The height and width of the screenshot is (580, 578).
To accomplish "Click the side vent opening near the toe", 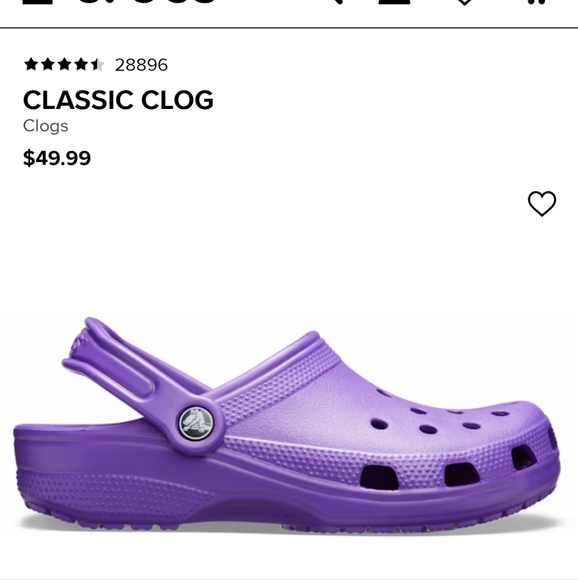I will coord(523,458).
